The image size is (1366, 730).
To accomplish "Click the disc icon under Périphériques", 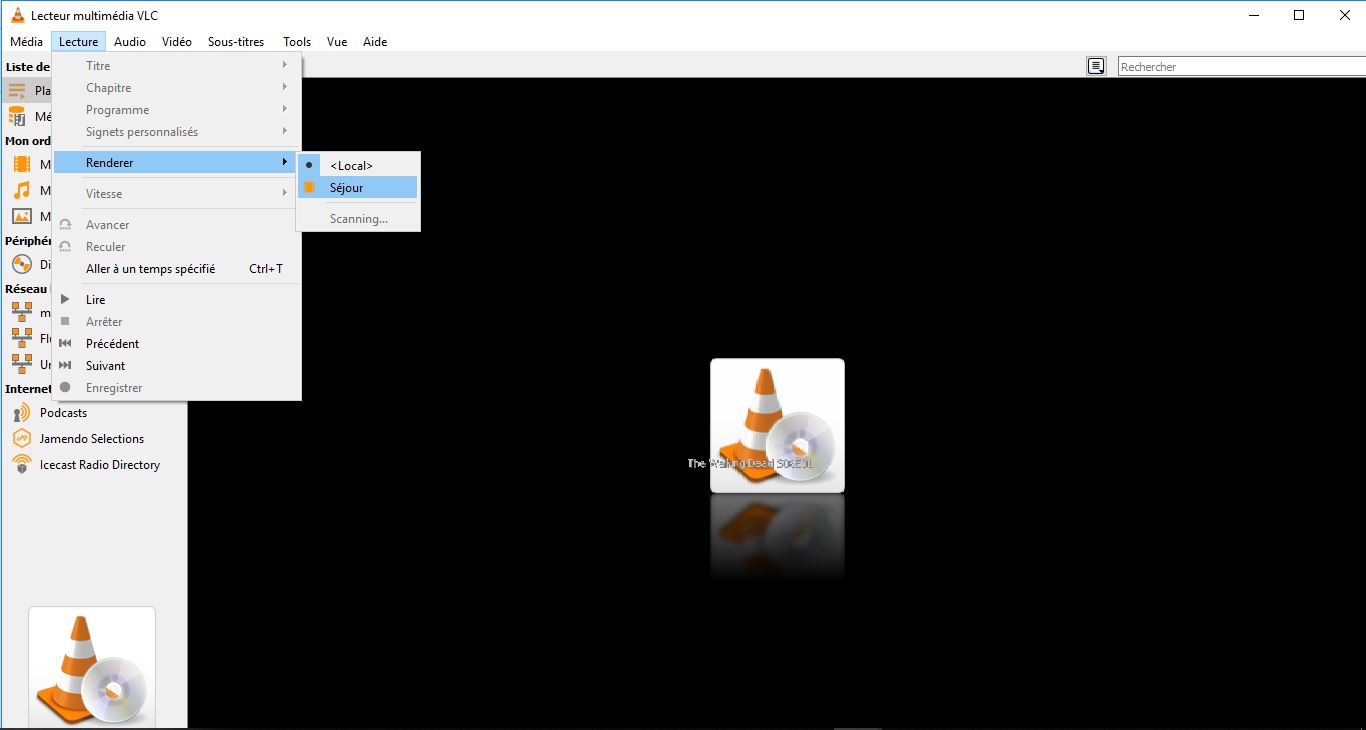I will point(24,264).
